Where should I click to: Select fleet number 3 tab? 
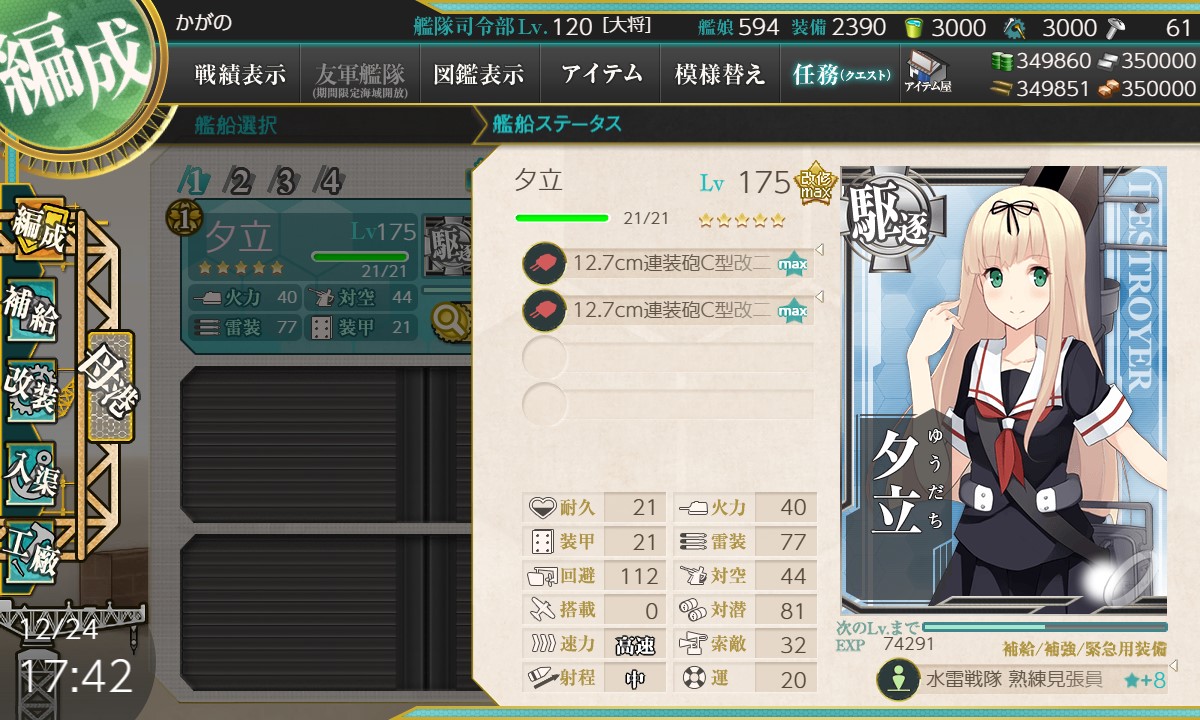point(285,181)
